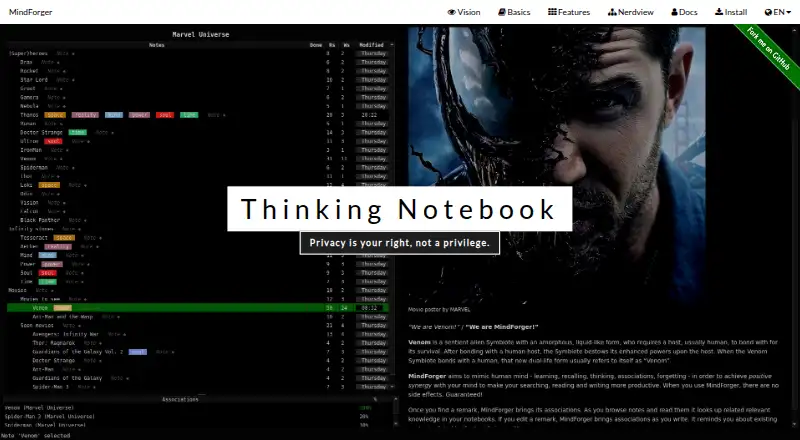Open the Docs page
The width and height of the screenshot is (800, 440).
[684, 12]
